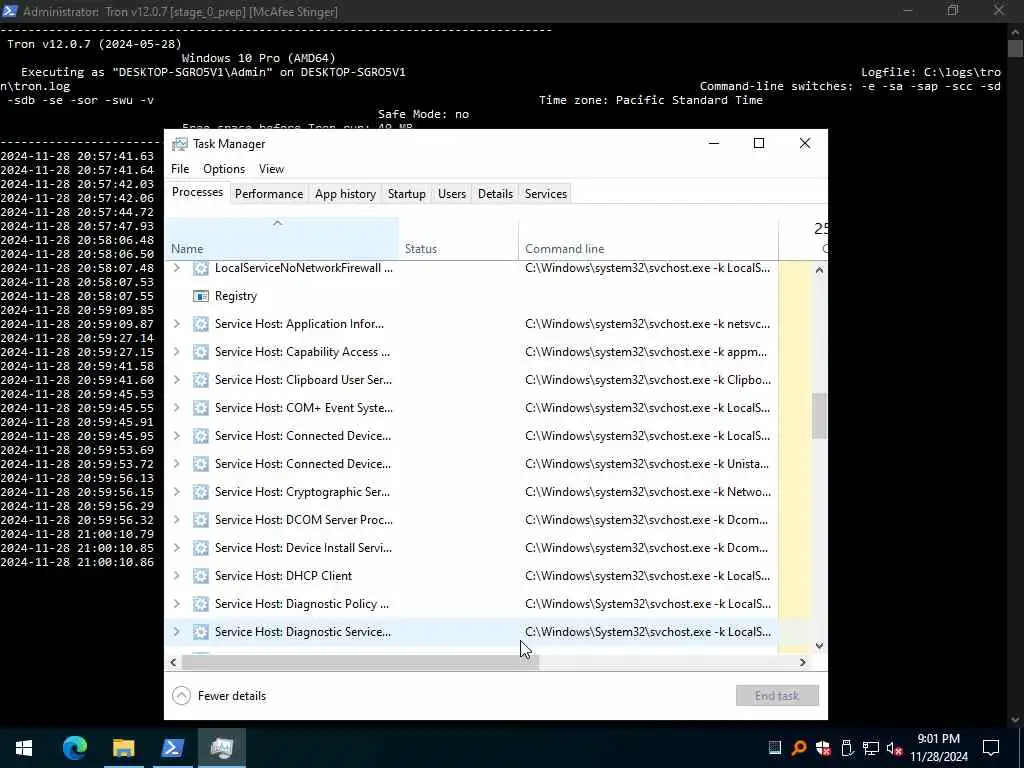Expand Service Host: DHCP Client row
The width and height of the screenshot is (1024, 768).
coord(176,576)
